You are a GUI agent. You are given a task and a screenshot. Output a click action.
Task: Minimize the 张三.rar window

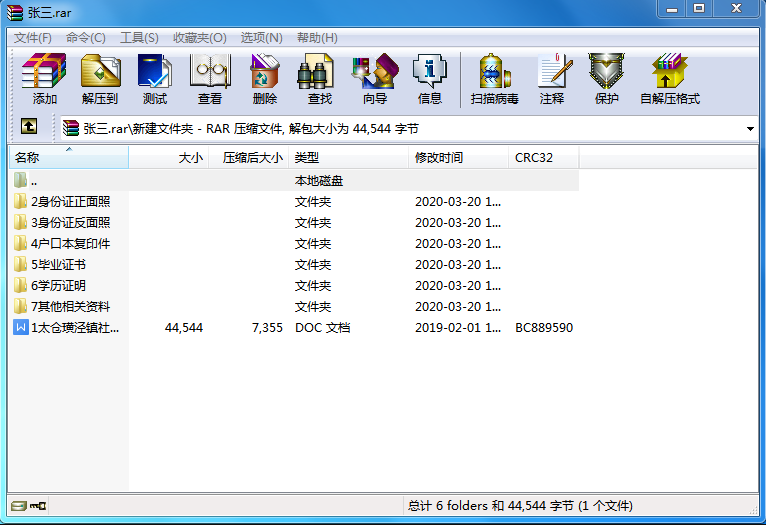tap(672, 9)
